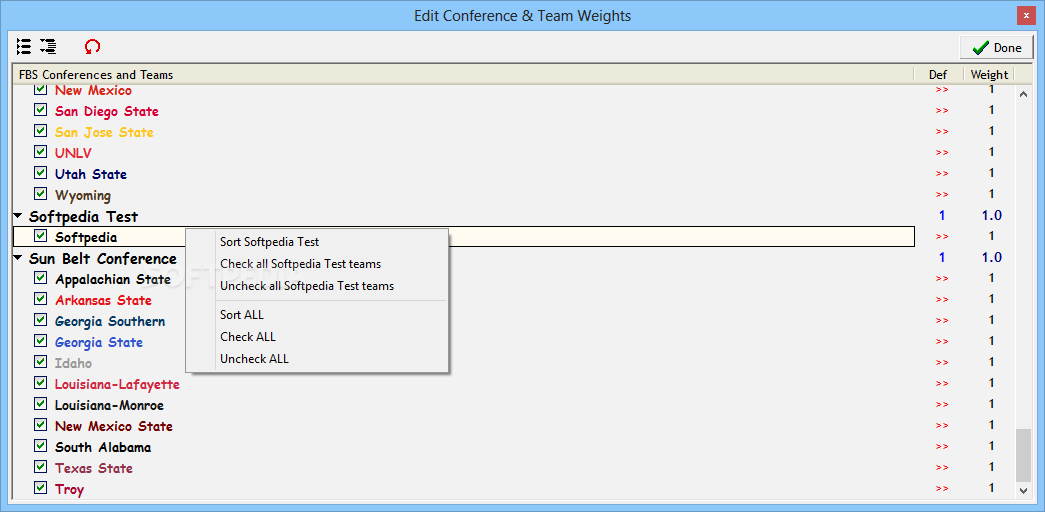Uncheck the Troy checkbox

[41, 488]
